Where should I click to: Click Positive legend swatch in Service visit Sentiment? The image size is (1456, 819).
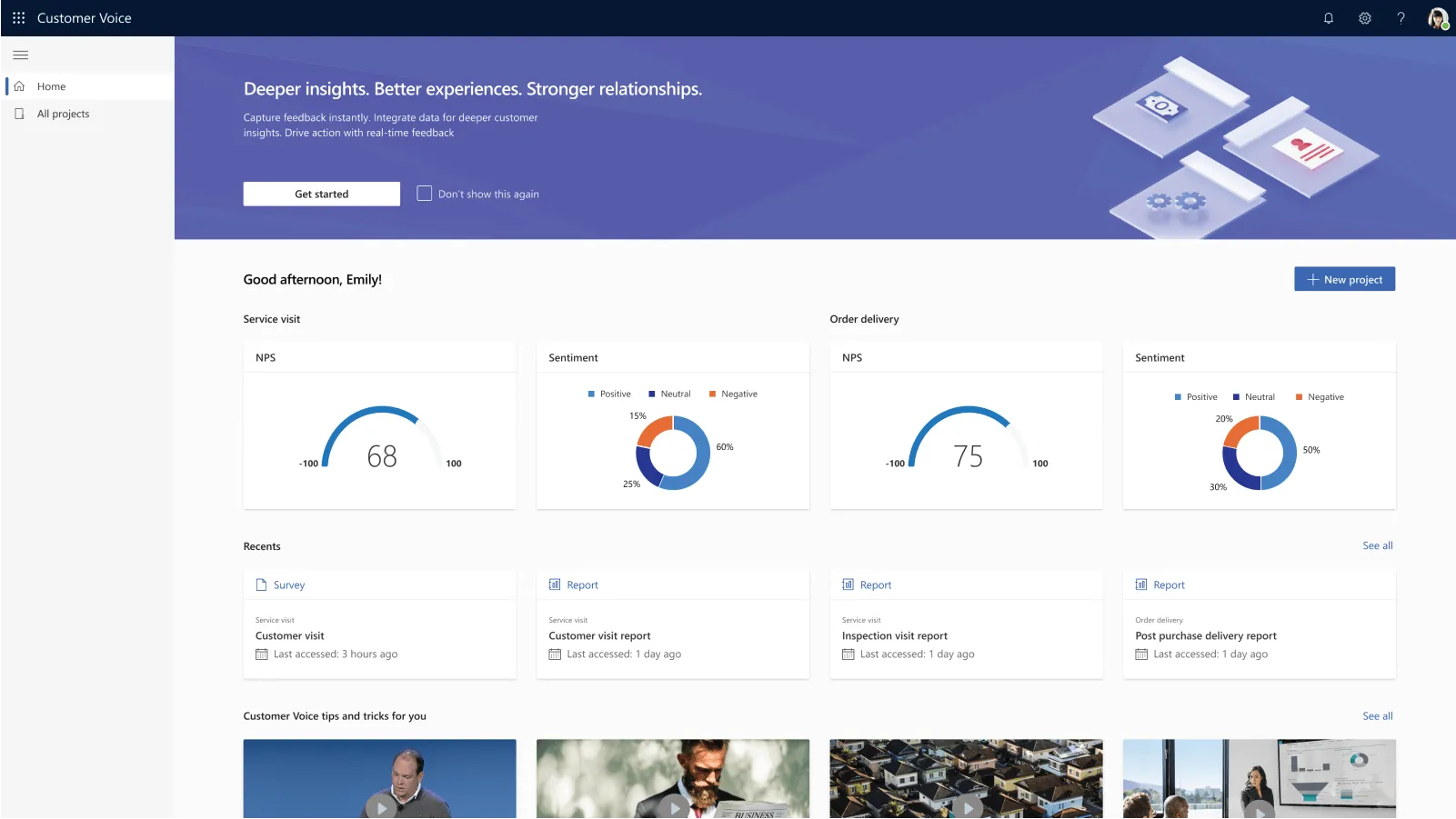[591, 395]
